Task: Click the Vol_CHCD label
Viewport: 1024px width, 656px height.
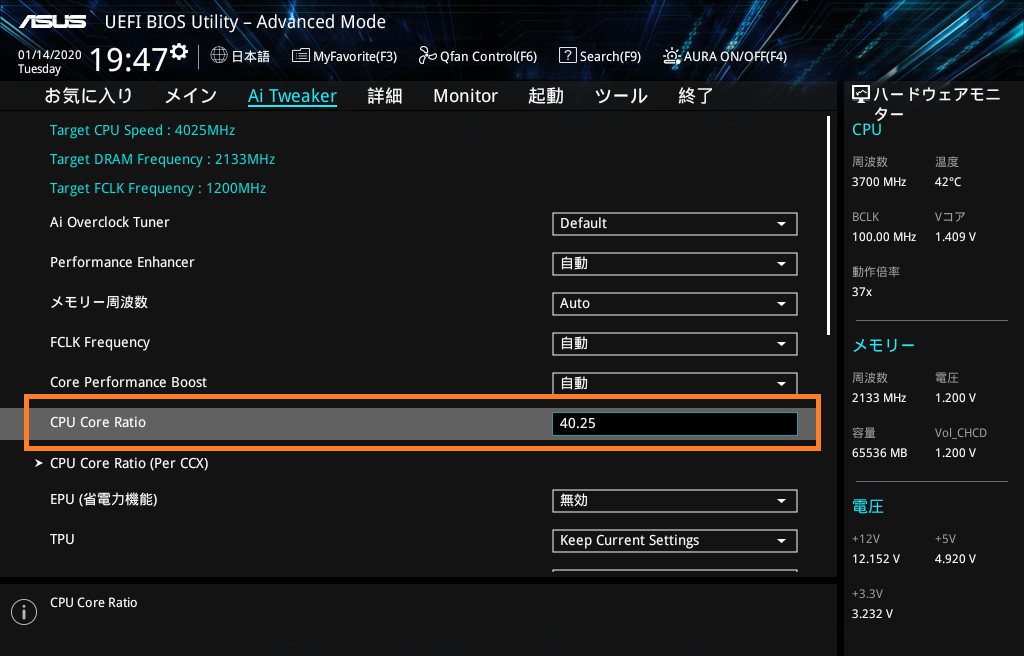Action: click(x=960, y=433)
